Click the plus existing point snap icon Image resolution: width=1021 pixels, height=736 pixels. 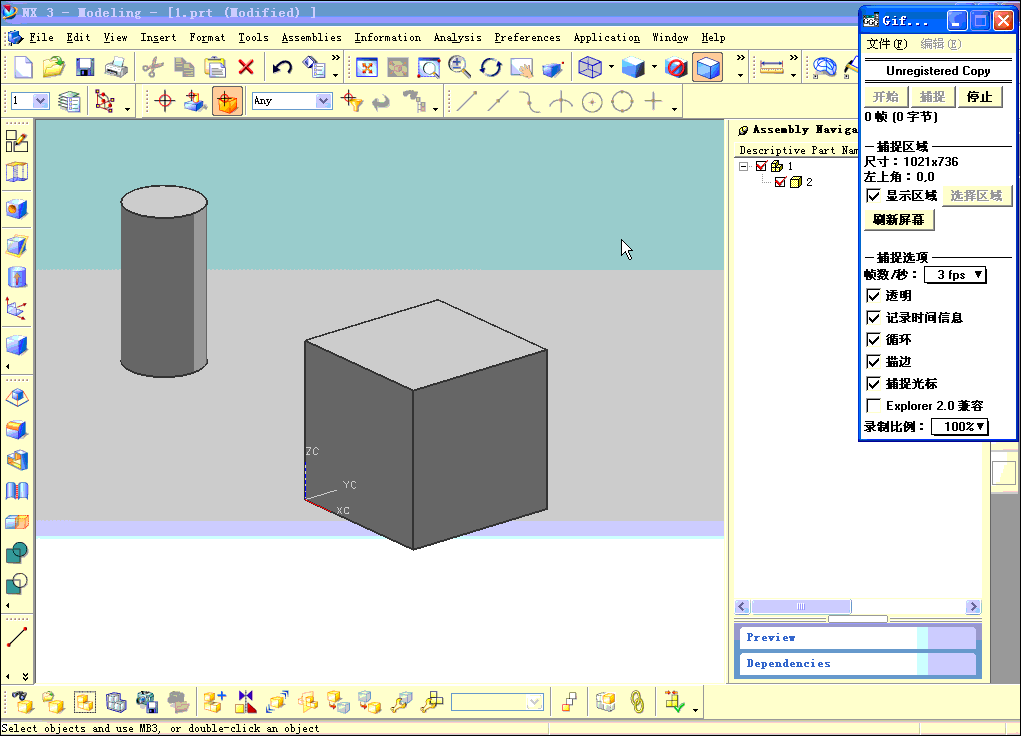click(x=653, y=101)
